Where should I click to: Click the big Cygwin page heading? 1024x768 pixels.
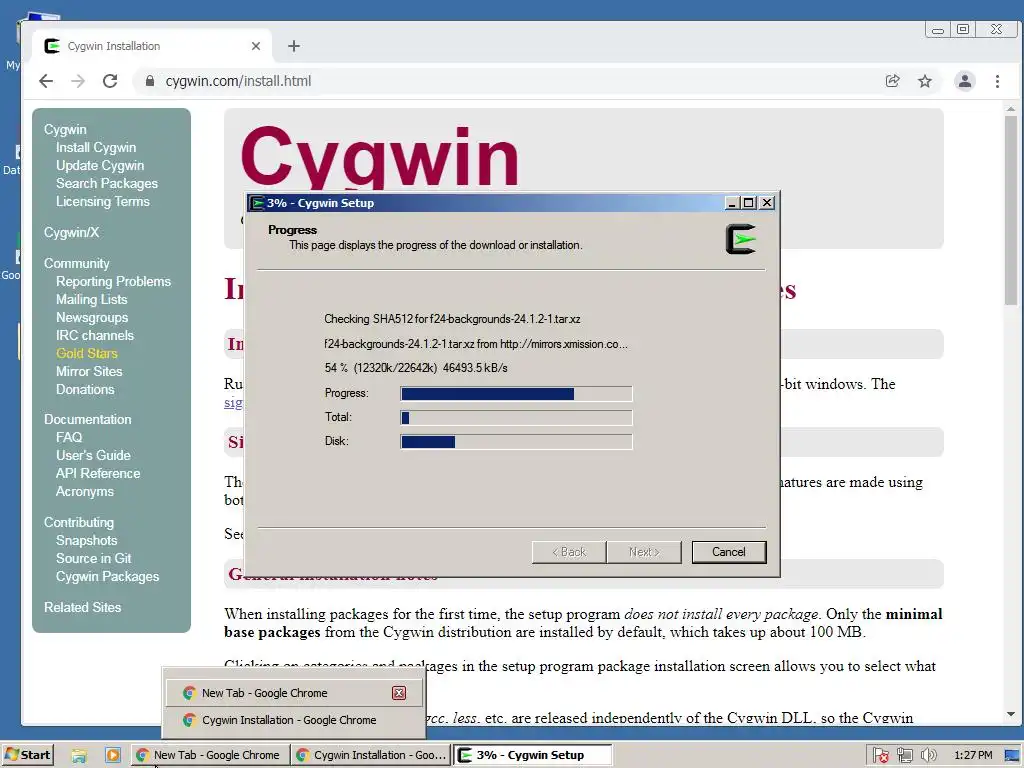click(379, 157)
